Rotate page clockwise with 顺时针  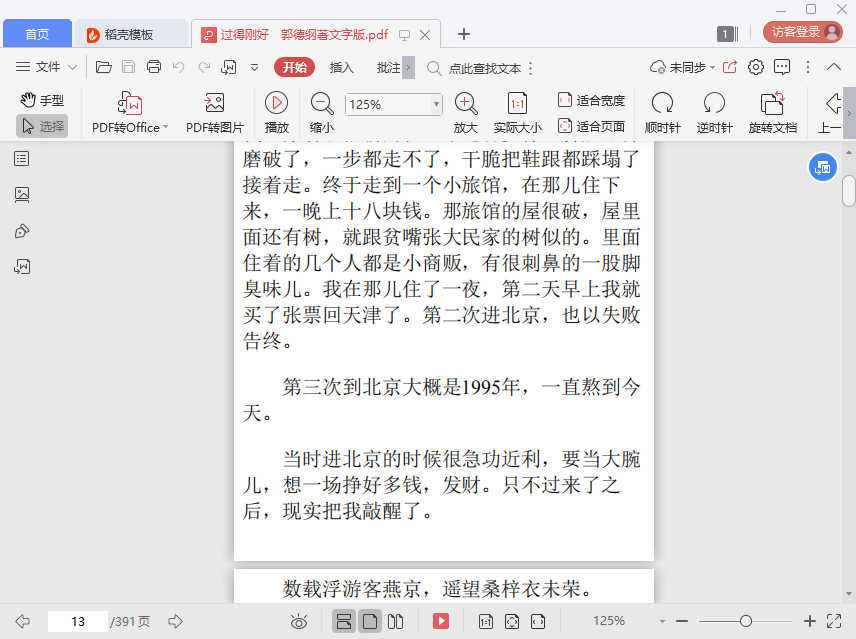tap(662, 113)
